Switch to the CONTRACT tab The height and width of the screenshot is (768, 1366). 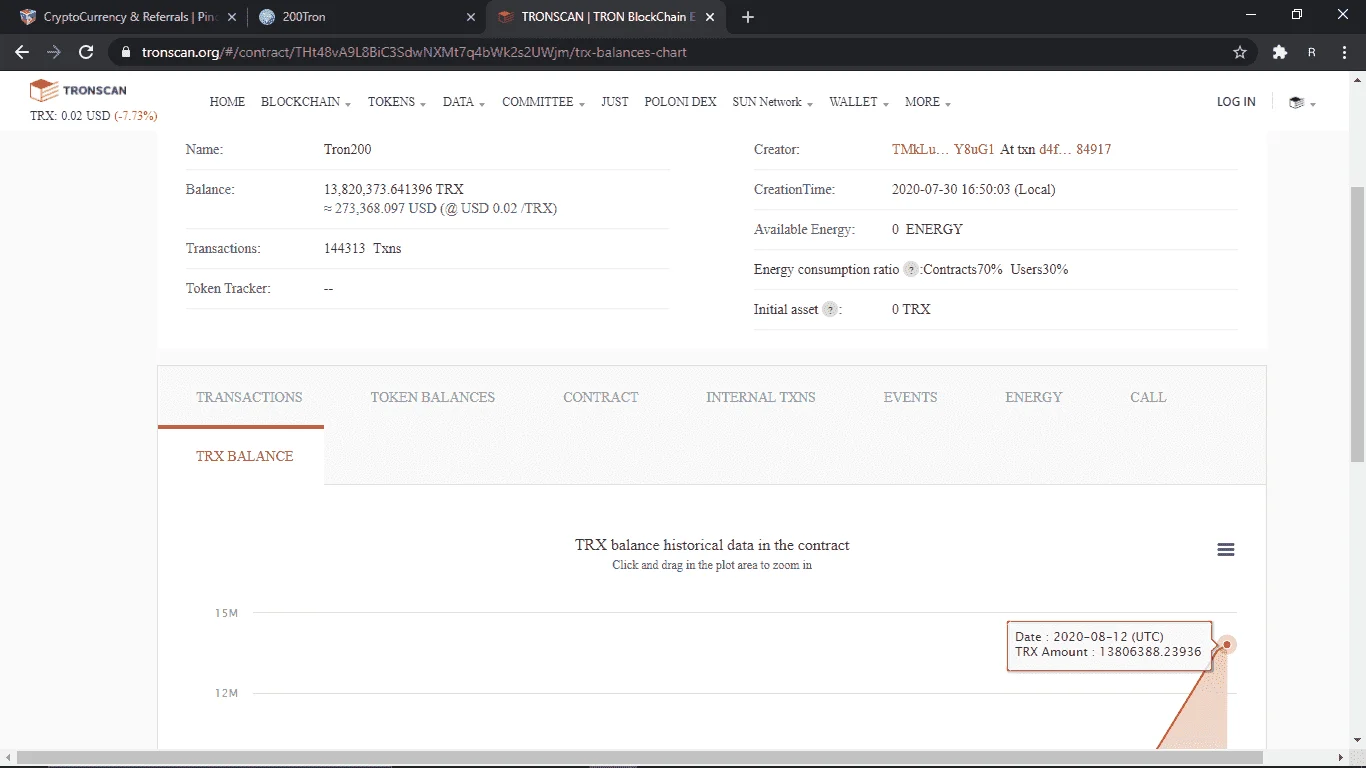click(600, 397)
